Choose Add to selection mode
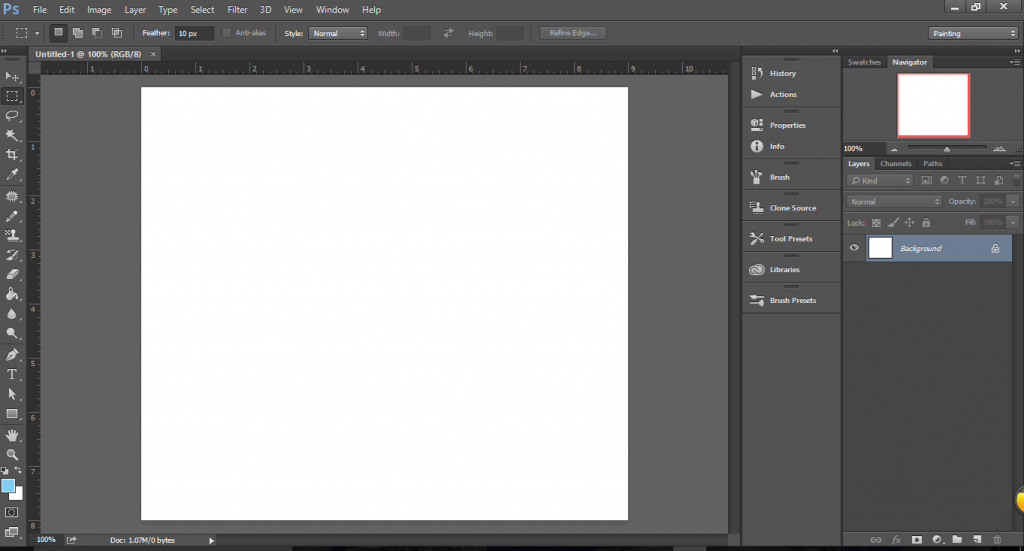The height and width of the screenshot is (551, 1024). pyautogui.click(x=78, y=33)
